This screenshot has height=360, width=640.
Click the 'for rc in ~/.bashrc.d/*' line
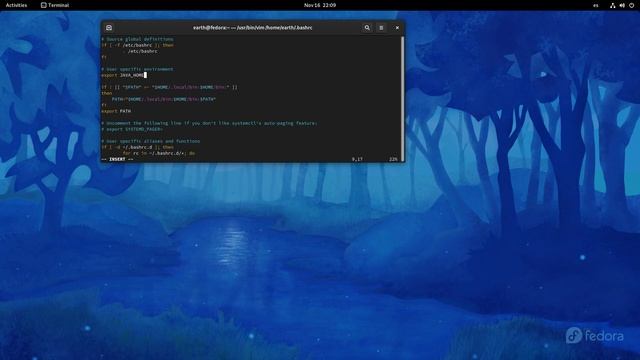click(x=159, y=153)
